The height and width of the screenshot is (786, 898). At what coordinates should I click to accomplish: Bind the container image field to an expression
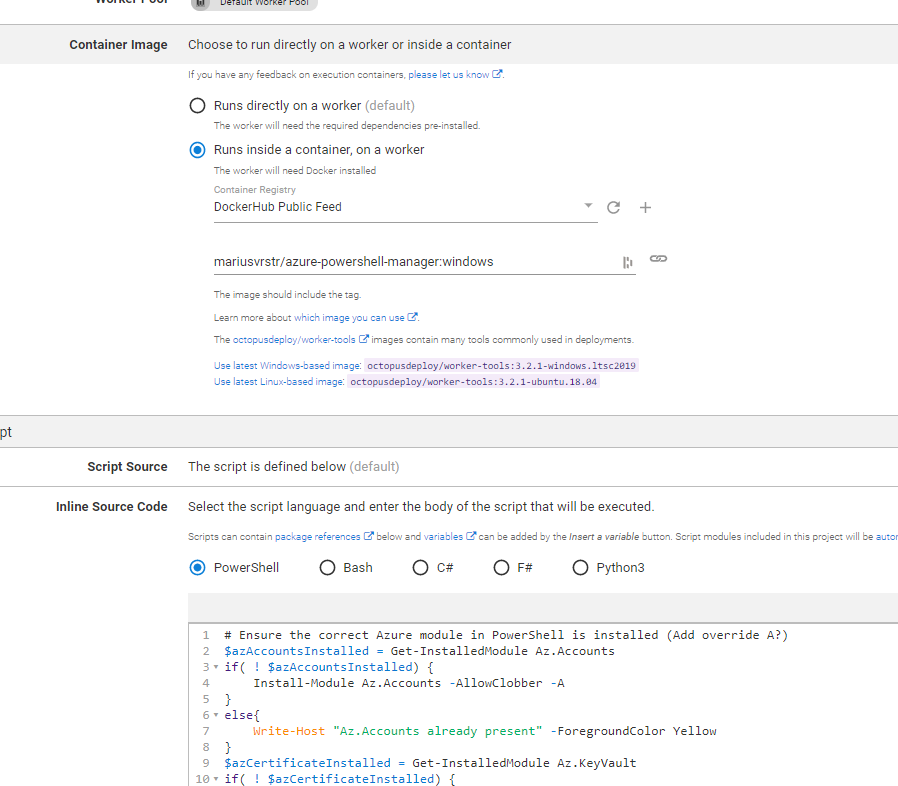(x=659, y=259)
